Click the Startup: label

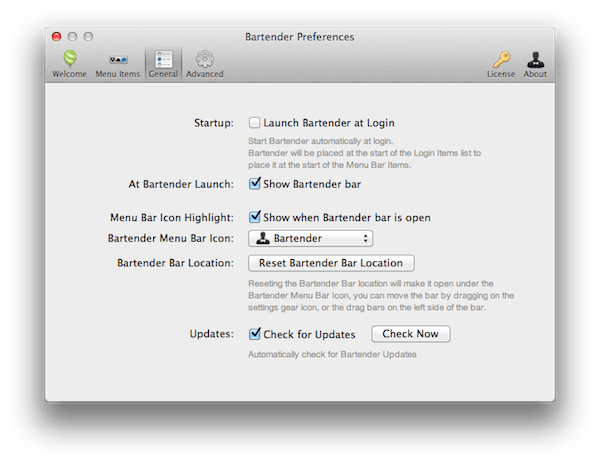214,123
